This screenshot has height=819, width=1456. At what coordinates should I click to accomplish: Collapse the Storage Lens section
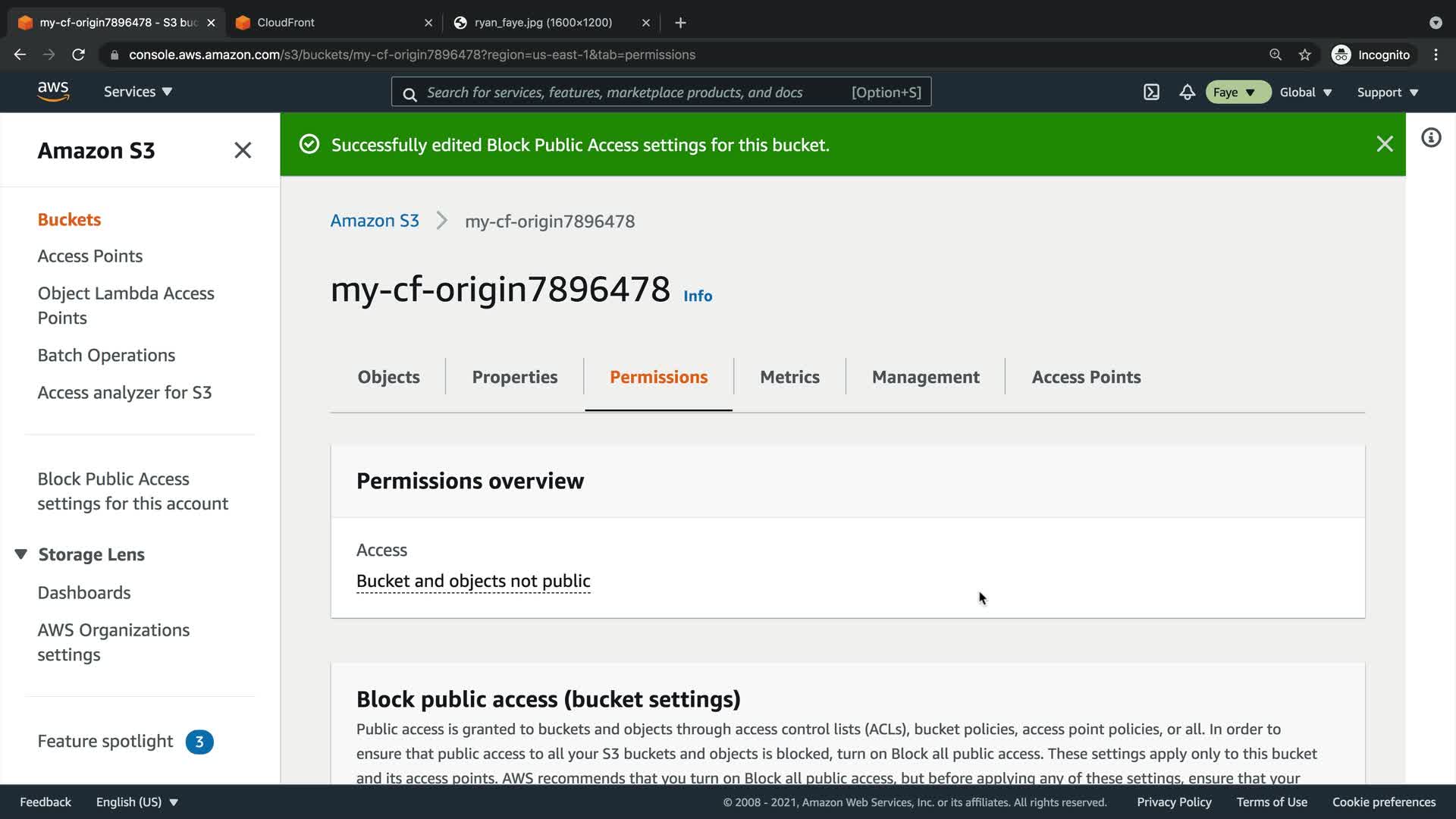tap(21, 554)
